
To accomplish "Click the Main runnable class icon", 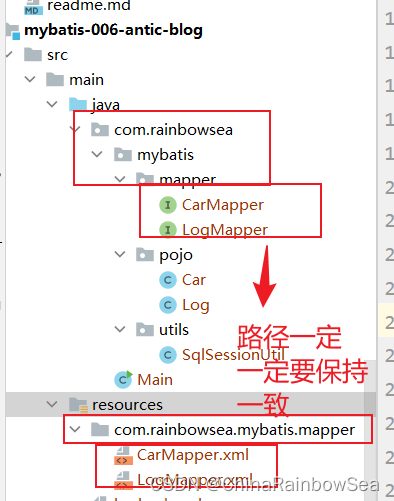I will pos(123,379).
